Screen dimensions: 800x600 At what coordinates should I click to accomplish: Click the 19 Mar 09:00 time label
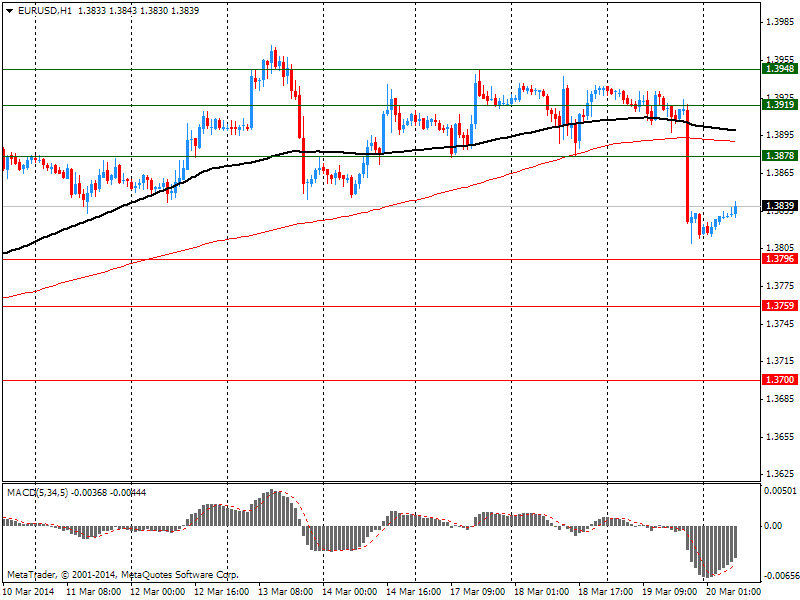tap(670, 592)
